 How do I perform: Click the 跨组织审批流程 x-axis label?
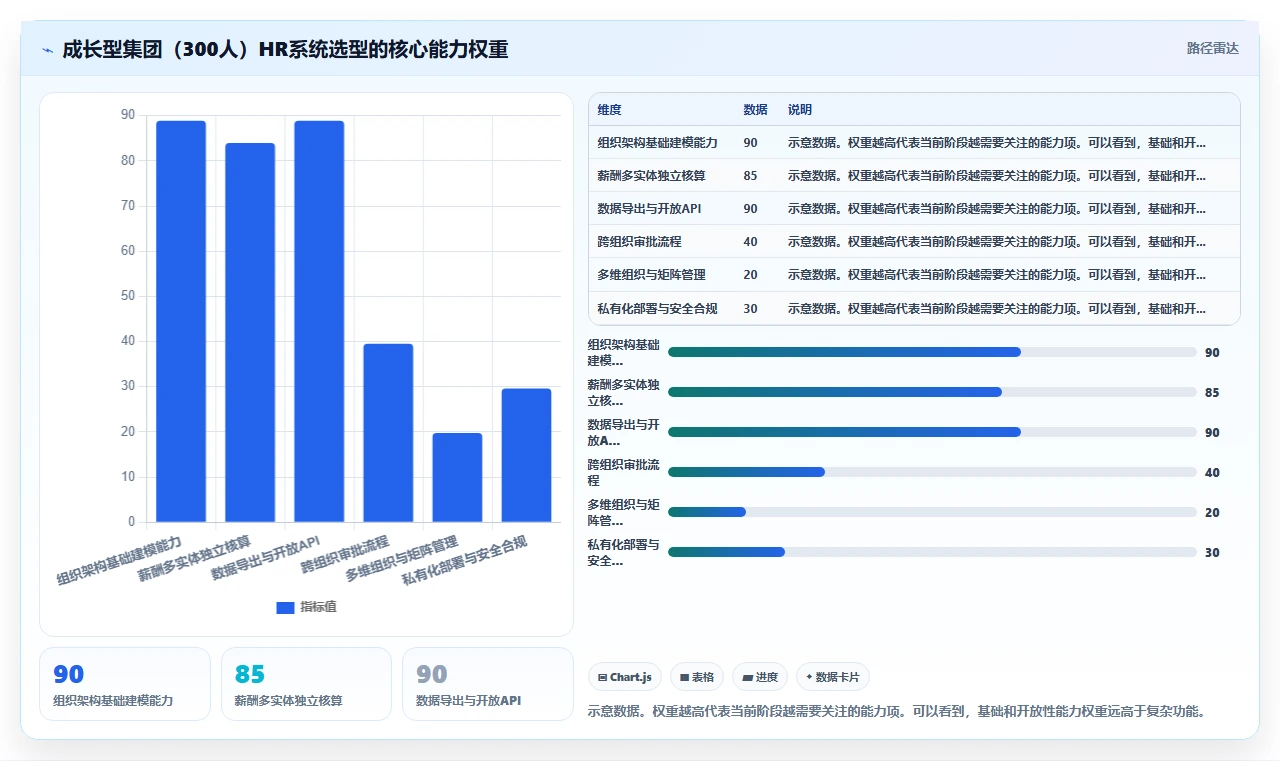click(345, 555)
